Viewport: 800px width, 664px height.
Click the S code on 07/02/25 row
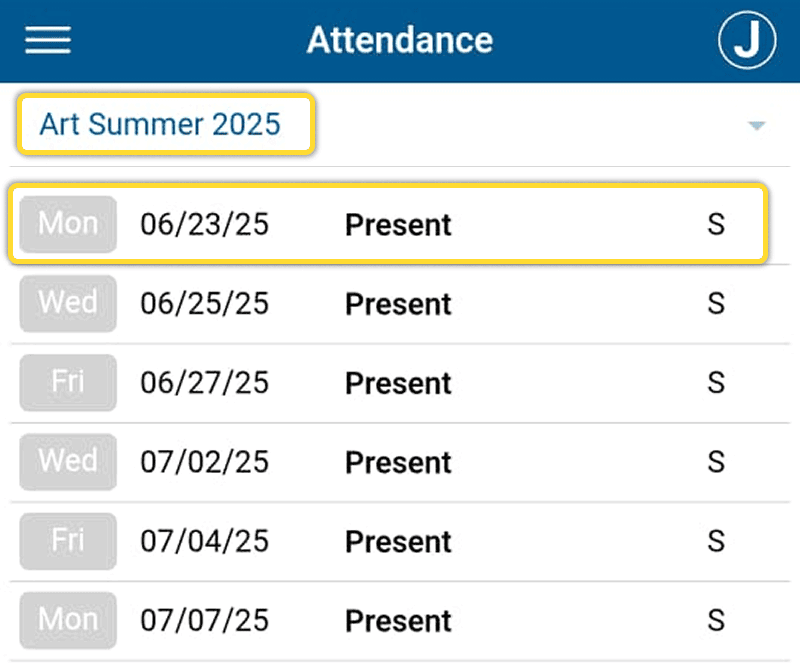[715, 462]
